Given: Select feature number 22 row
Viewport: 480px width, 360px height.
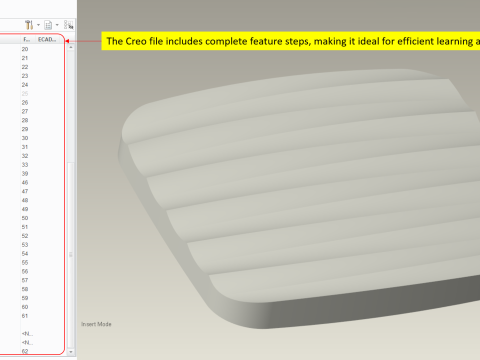Looking at the screenshot, I should tap(25, 67).
